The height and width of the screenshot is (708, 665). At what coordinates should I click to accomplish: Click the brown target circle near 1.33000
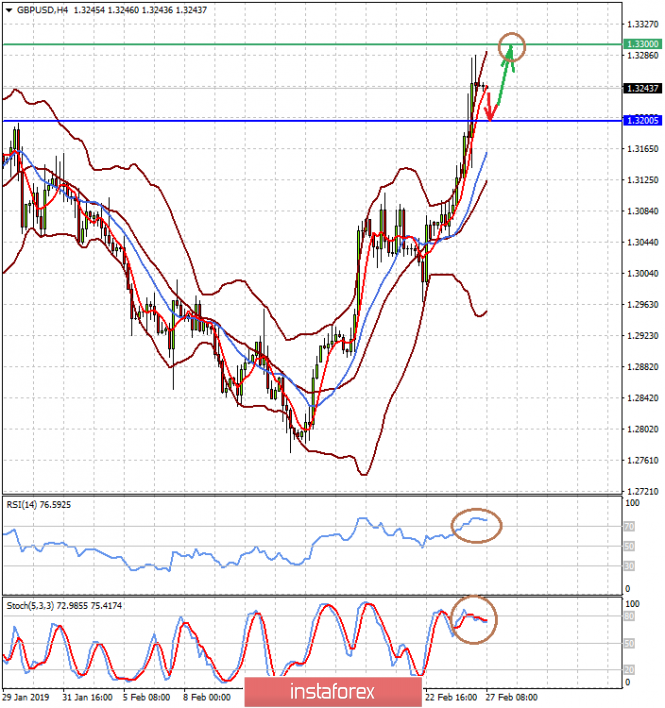(x=512, y=45)
